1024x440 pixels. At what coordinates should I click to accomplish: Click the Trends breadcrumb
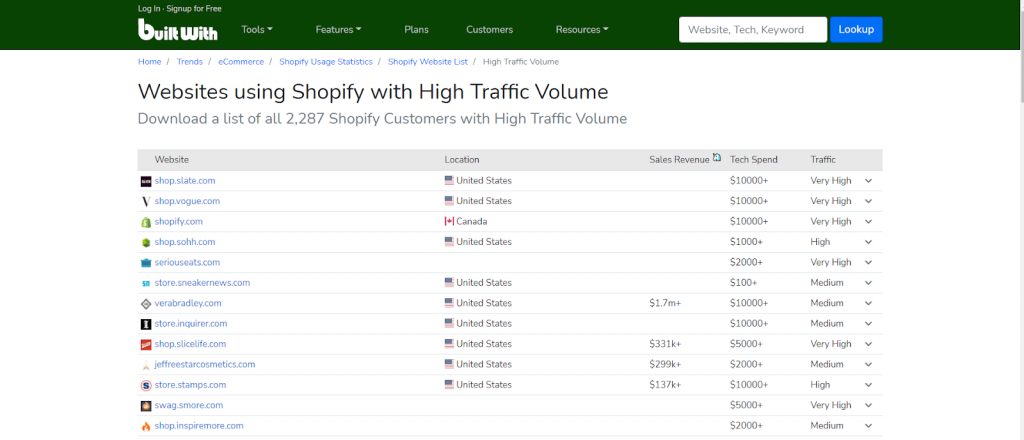(189, 61)
